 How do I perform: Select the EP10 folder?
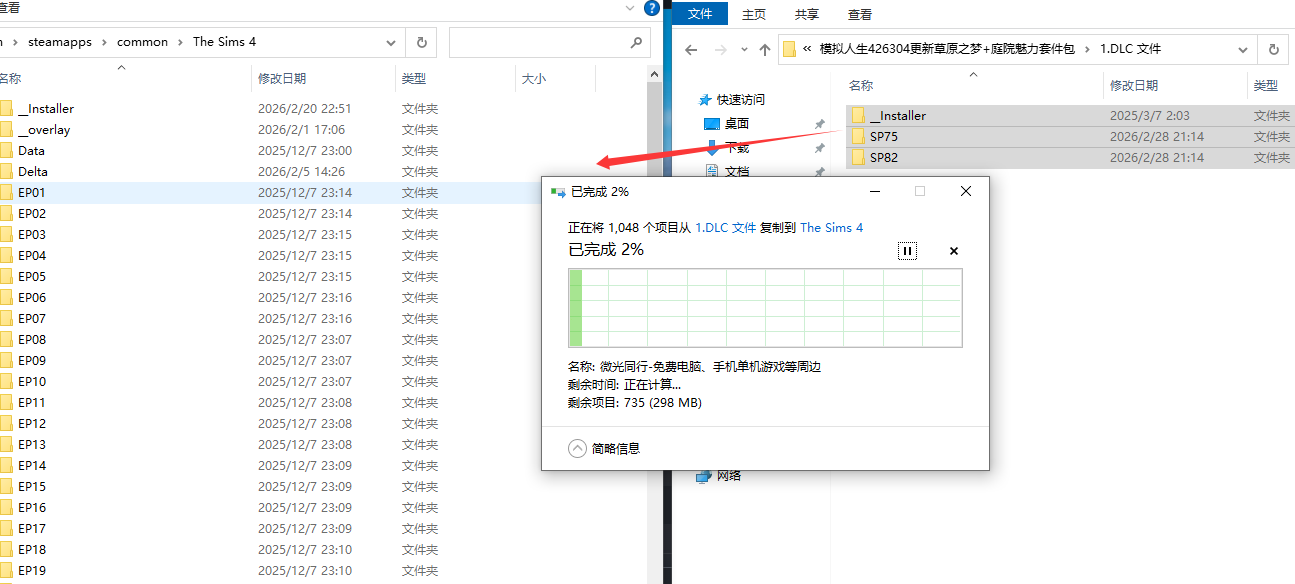32,381
